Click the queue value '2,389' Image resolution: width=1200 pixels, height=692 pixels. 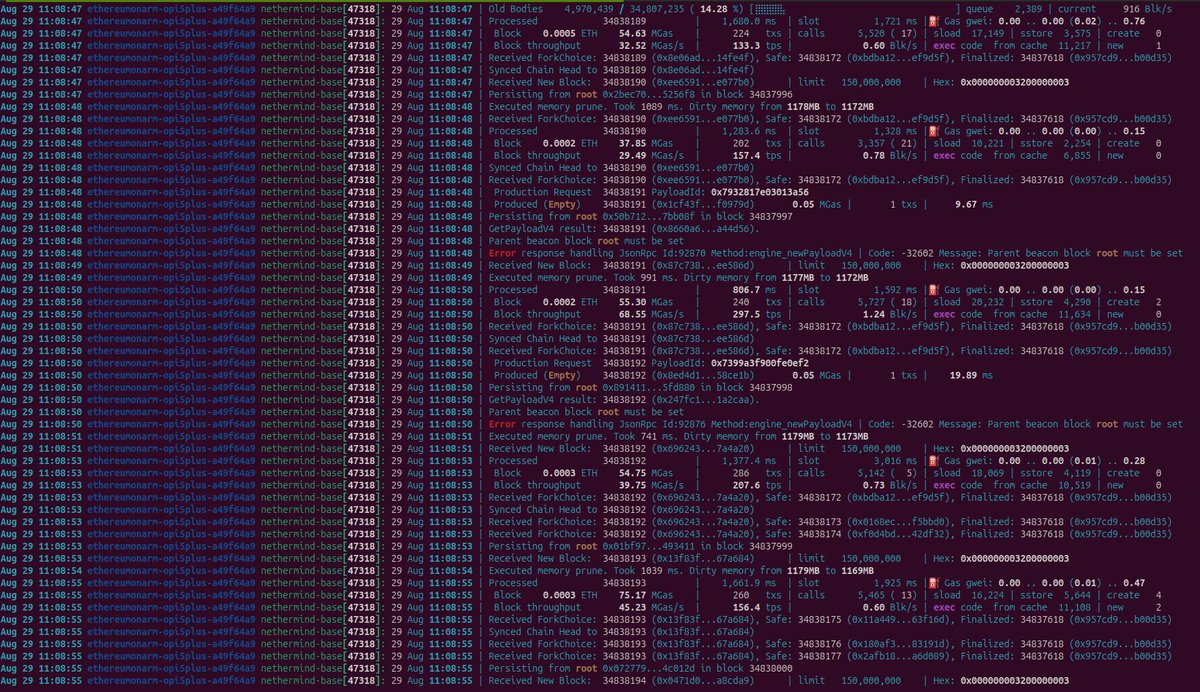[1028, 7]
